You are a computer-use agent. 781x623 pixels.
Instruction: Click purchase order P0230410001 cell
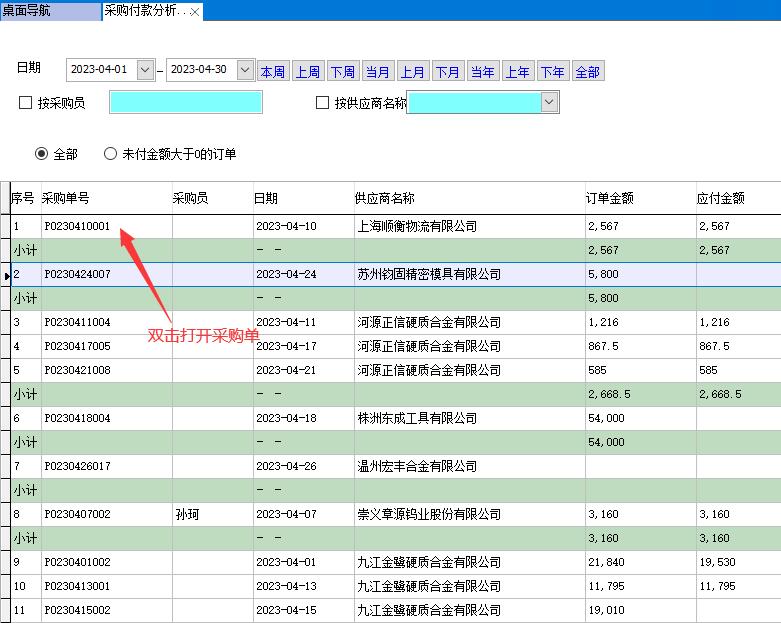77,226
